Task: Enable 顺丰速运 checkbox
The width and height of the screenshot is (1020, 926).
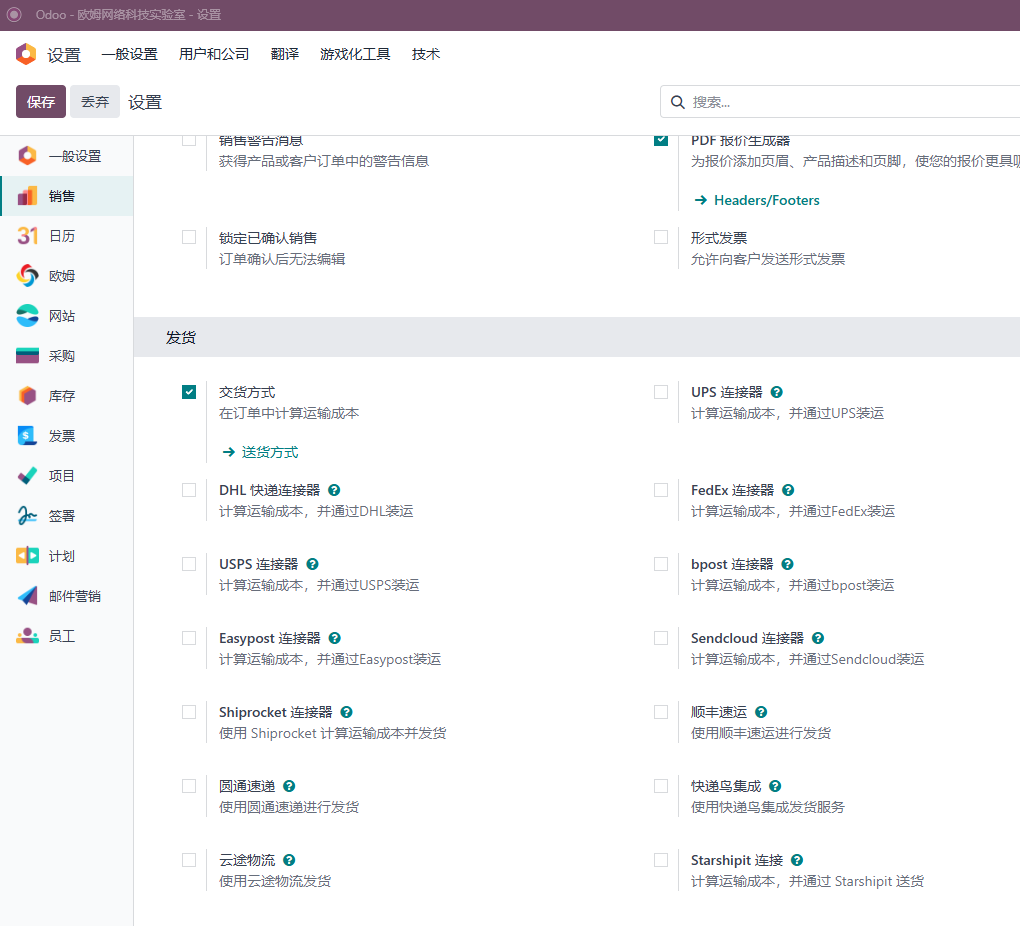Action: point(661,712)
